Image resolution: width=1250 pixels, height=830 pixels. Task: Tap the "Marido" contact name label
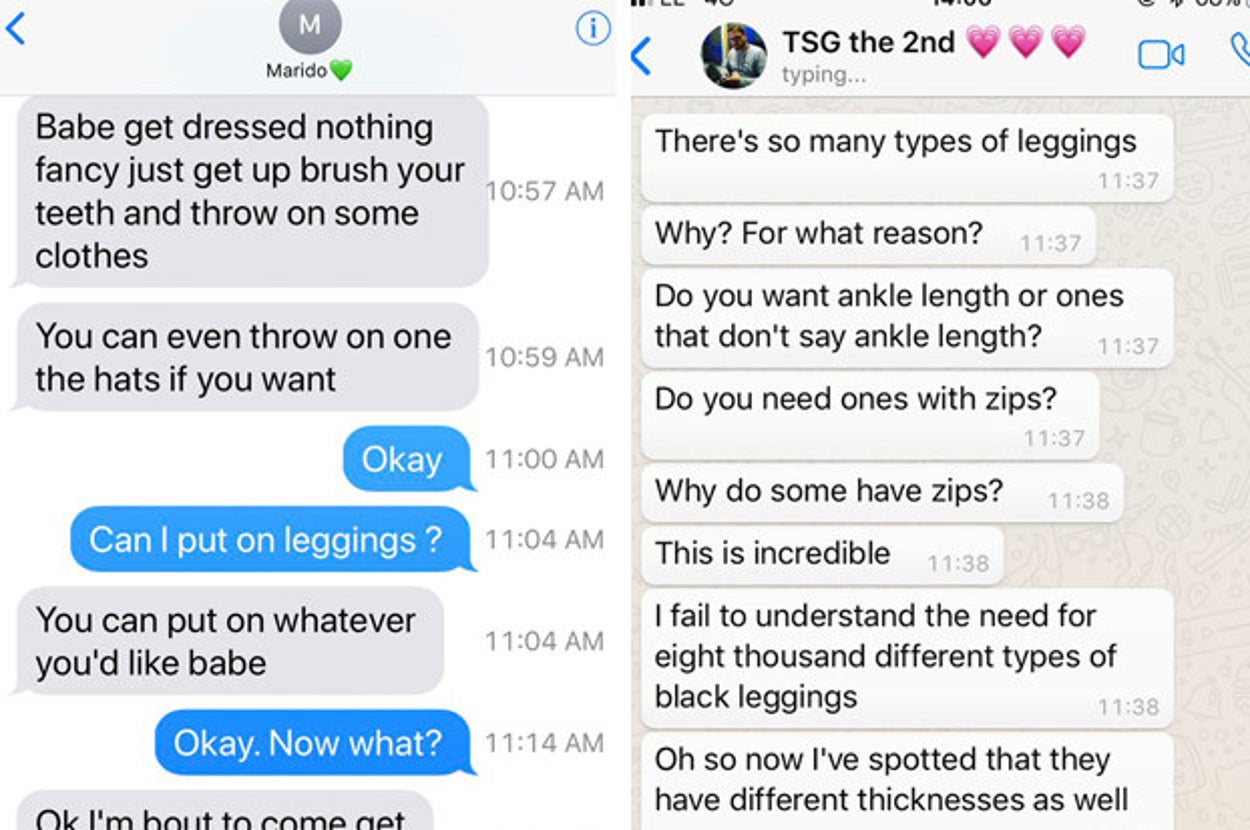295,71
